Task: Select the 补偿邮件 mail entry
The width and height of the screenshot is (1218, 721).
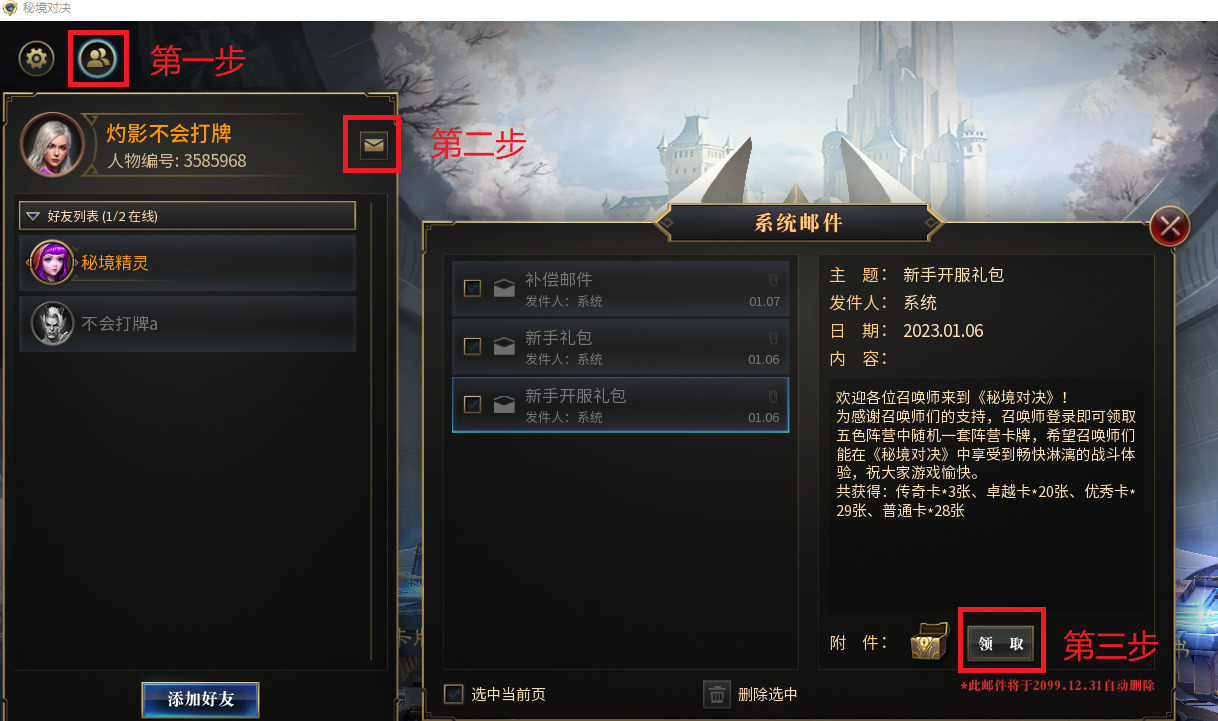Action: coord(620,289)
